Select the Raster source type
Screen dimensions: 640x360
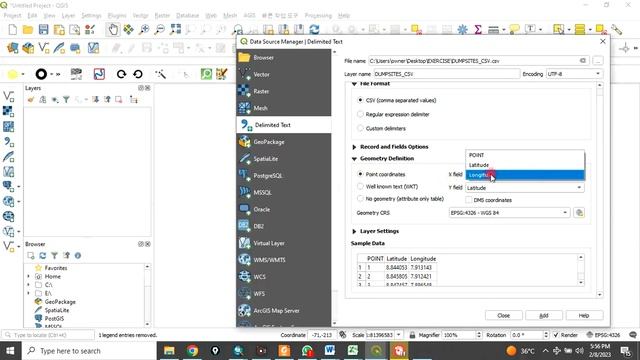coord(284,91)
